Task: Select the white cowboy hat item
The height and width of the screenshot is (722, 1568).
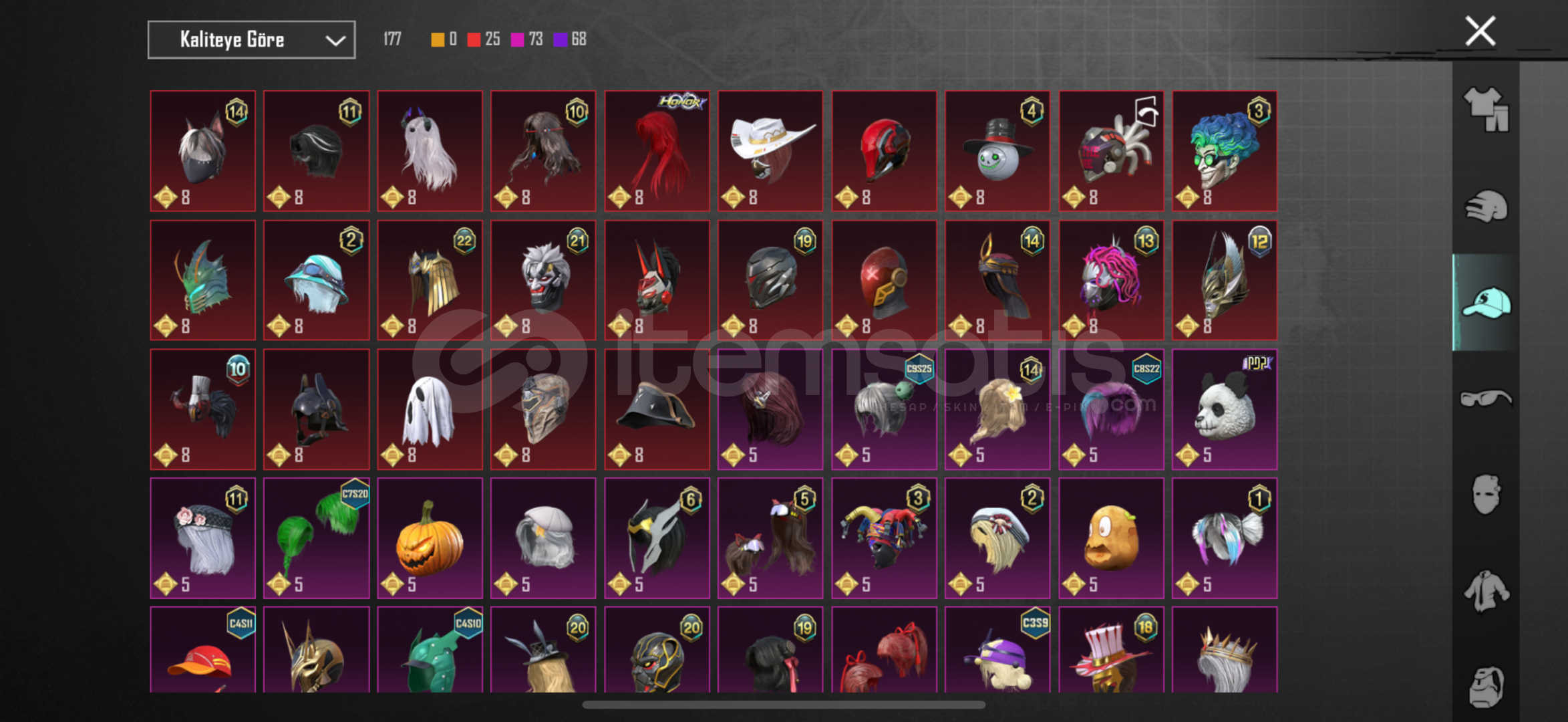Action: click(770, 151)
